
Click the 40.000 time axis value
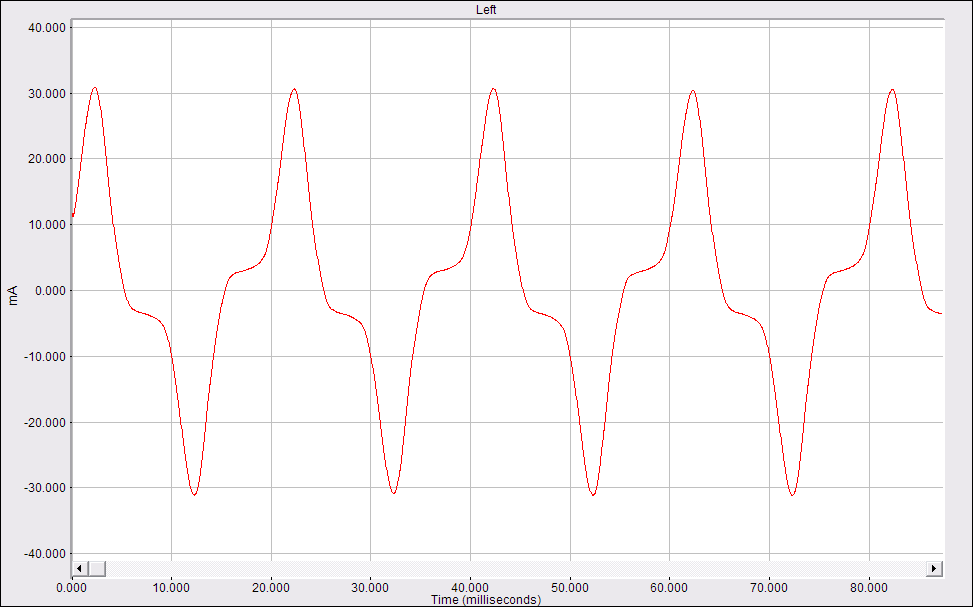pyautogui.click(x=470, y=588)
